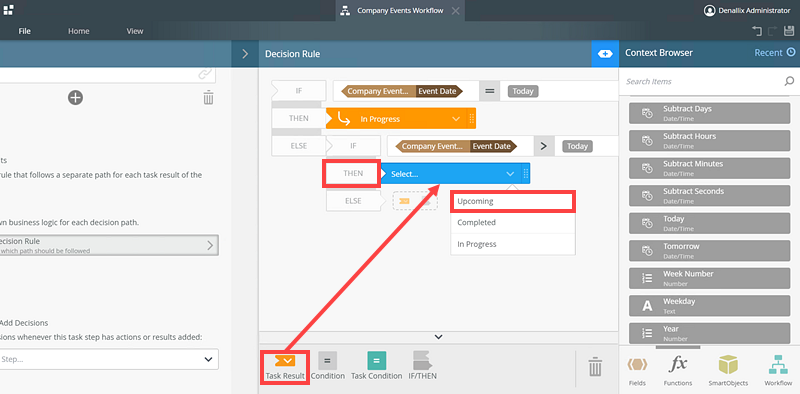Click the first ELSE label

pyautogui.click(x=298, y=146)
